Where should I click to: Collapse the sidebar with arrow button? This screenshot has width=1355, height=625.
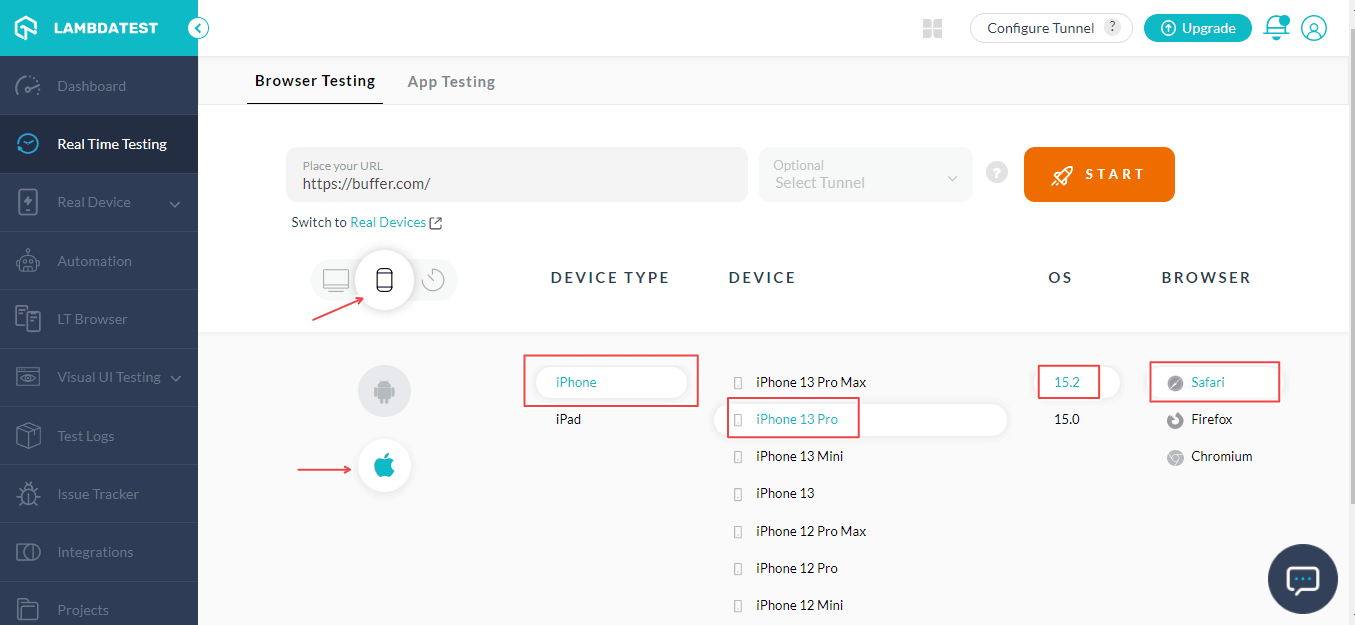tap(199, 28)
